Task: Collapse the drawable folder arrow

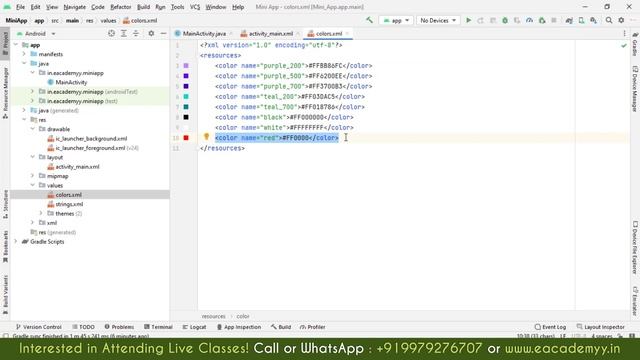Action: [x=33, y=129]
